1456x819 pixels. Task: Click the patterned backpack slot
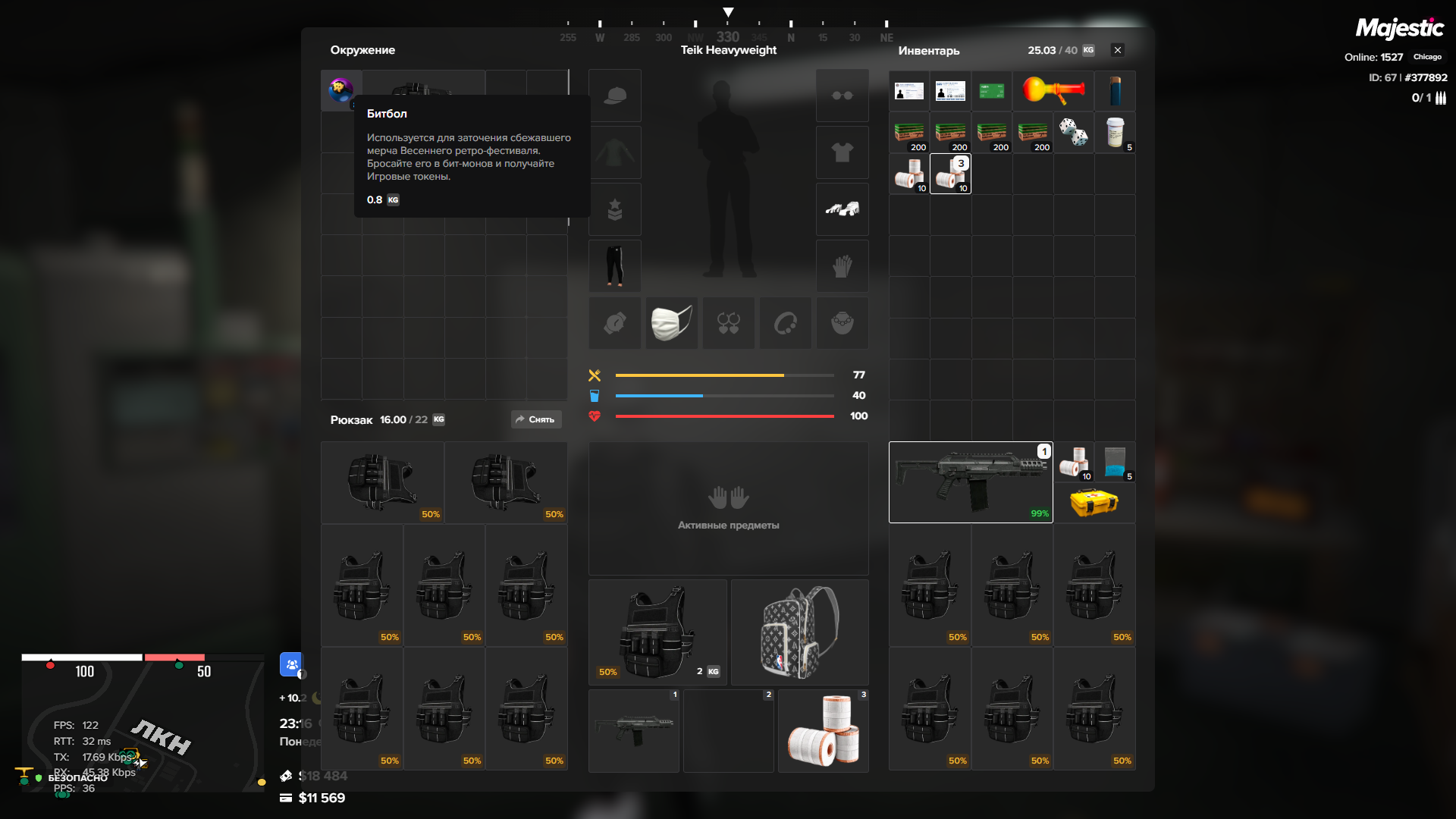799,632
